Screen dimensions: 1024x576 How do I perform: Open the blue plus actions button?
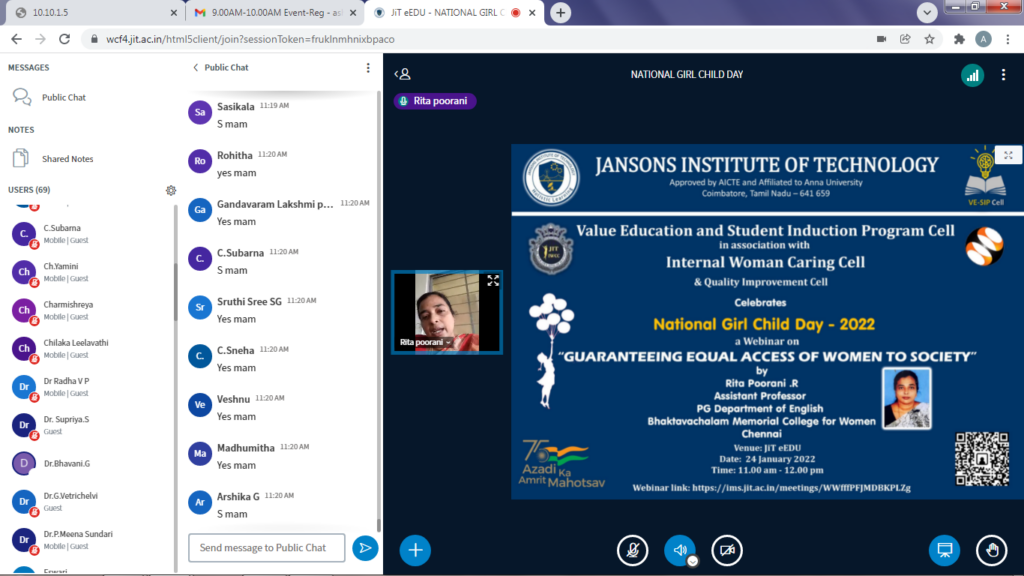(x=415, y=550)
